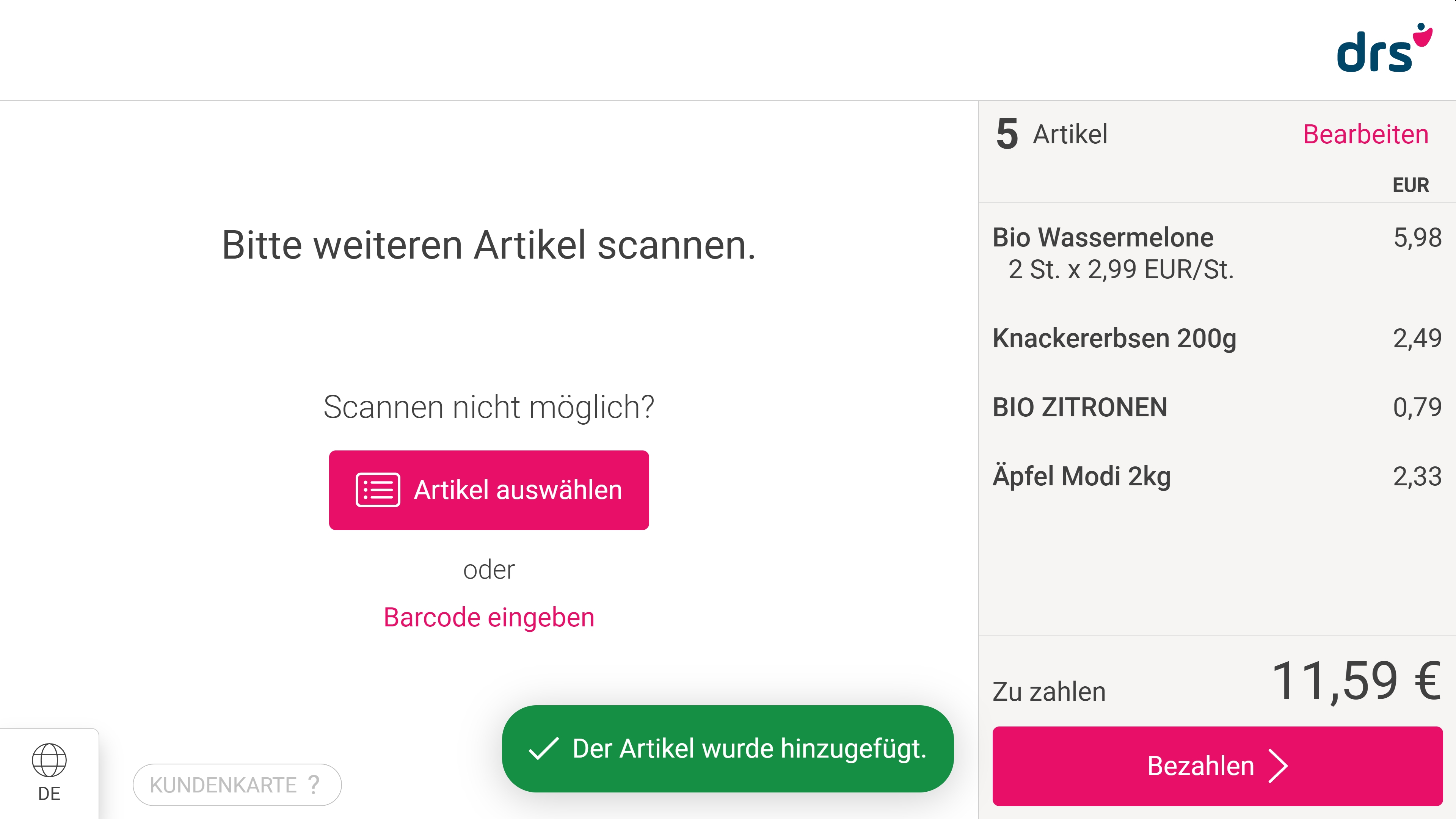The width and height of the screenshot is (1456, 819).
Task: Dismiss the Der Artikel wurde hinzugefügt message
Action: [x=728, y=748]
